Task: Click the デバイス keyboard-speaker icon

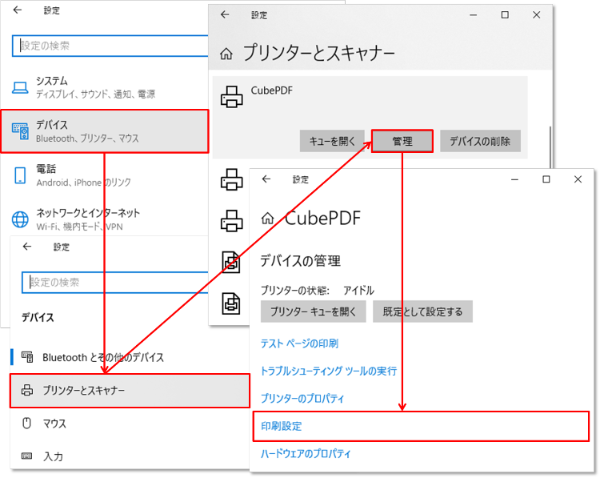Action: (20, 131)
